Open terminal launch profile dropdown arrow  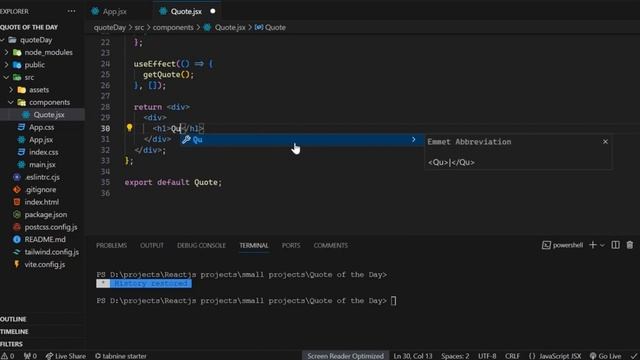tap(602, 245)
